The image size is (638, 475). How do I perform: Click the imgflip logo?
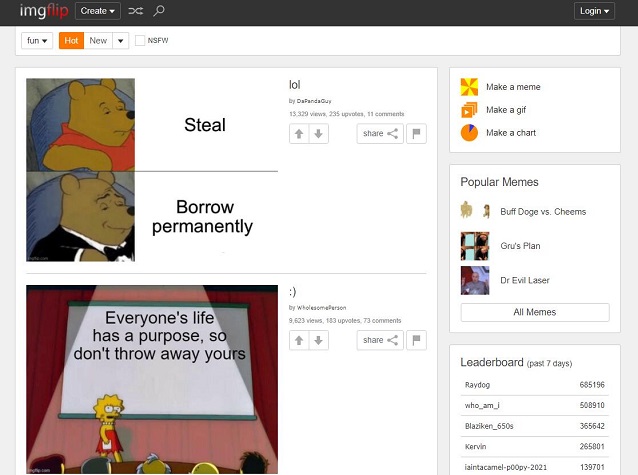44,11
